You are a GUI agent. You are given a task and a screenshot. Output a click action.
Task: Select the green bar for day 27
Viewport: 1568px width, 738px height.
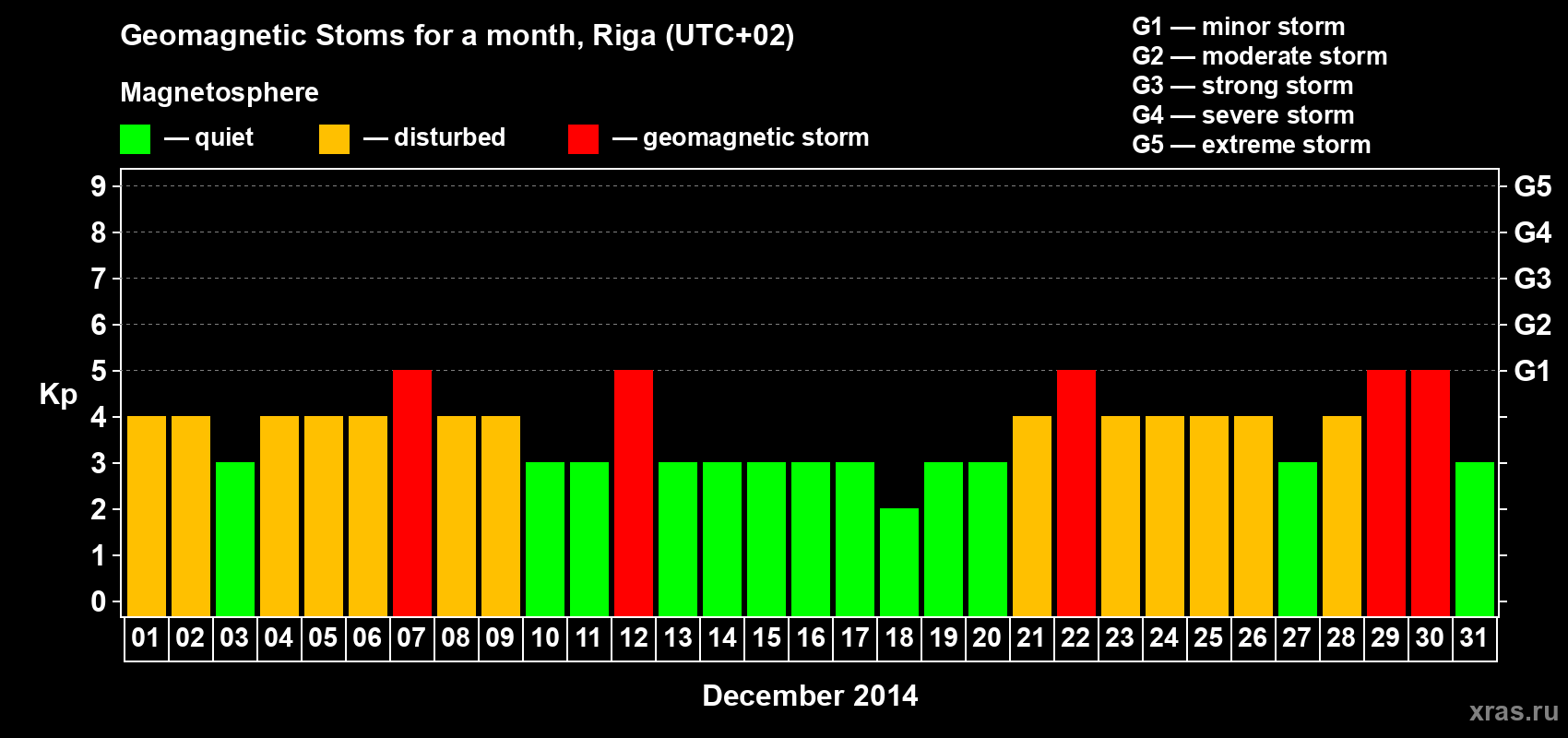click(x=1298, y=539)
